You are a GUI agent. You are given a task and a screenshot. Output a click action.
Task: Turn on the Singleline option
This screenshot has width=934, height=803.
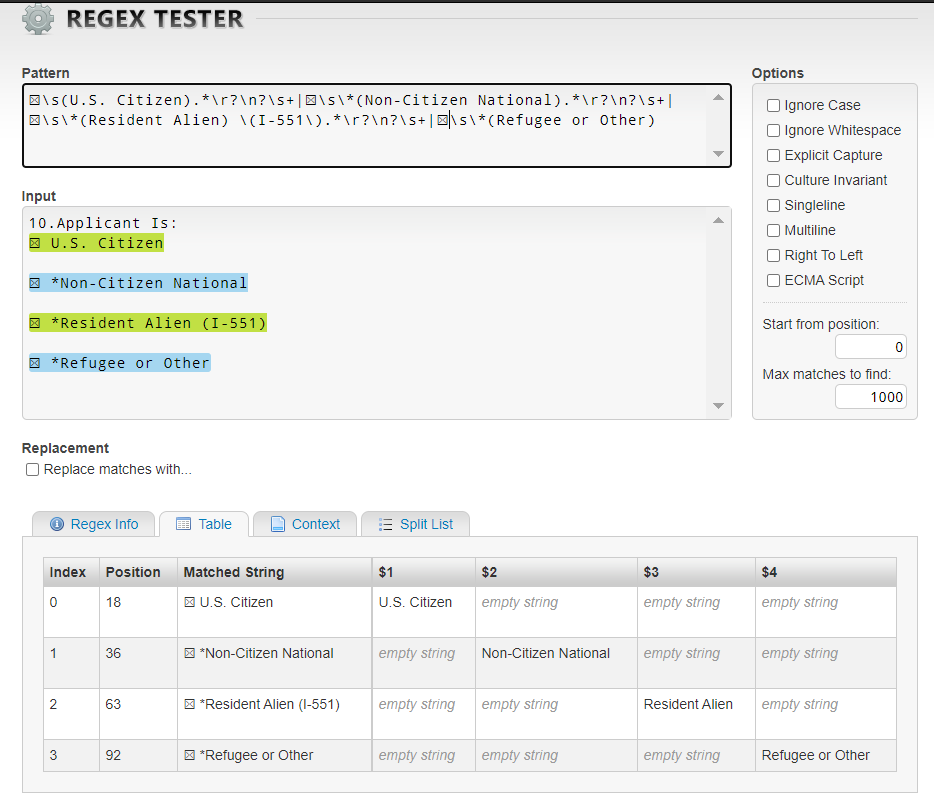click(x=773, y=206)
